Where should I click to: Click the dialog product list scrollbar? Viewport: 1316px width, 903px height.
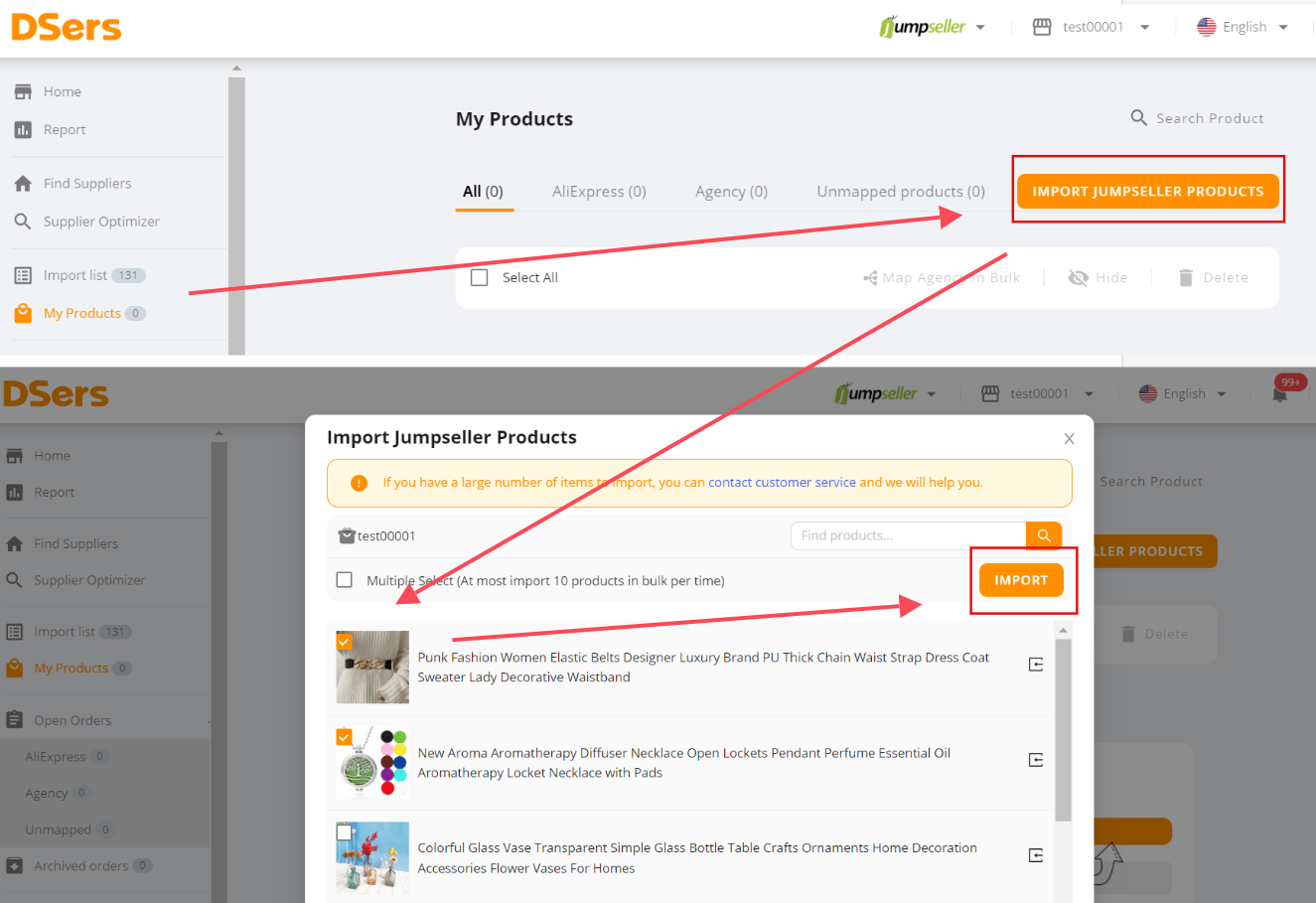[x=1063, y=730]
